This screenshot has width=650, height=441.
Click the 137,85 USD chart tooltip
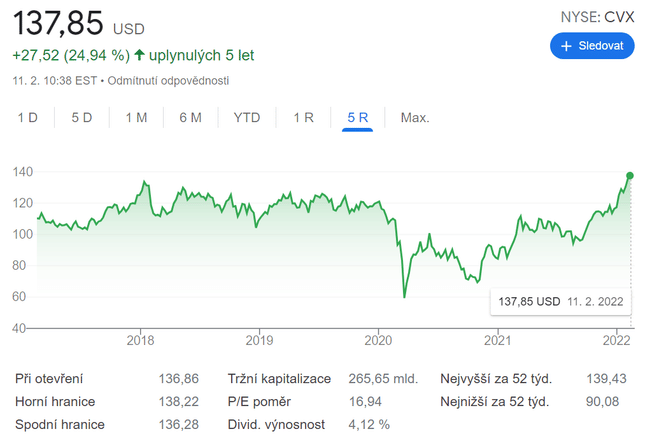pos(562,300)
